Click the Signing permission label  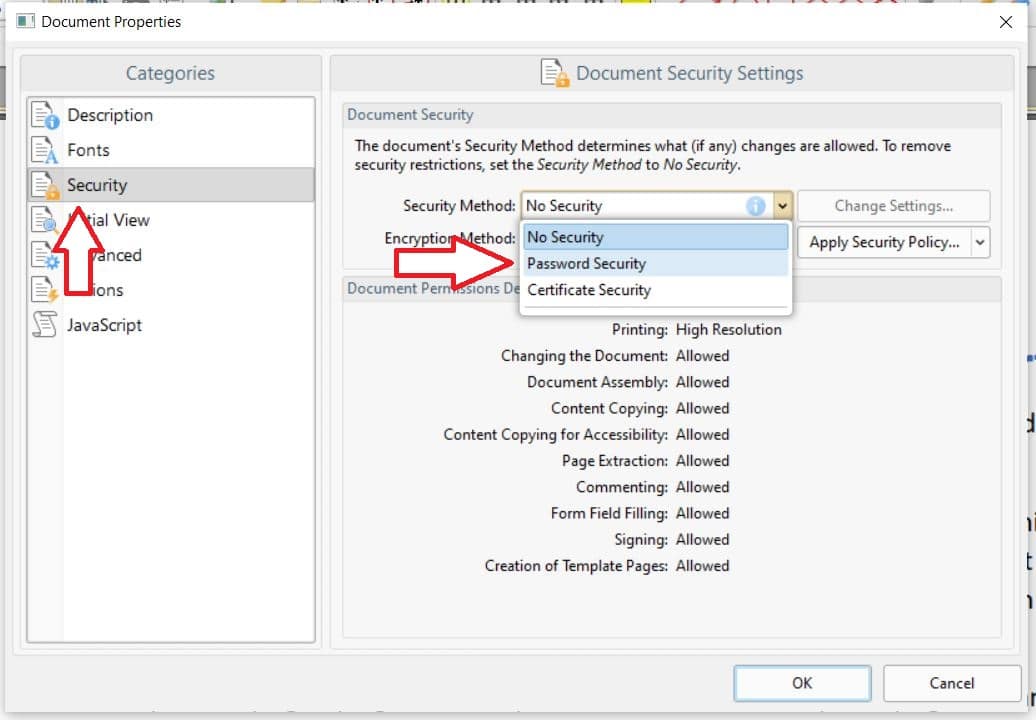[x=641, y=540]
